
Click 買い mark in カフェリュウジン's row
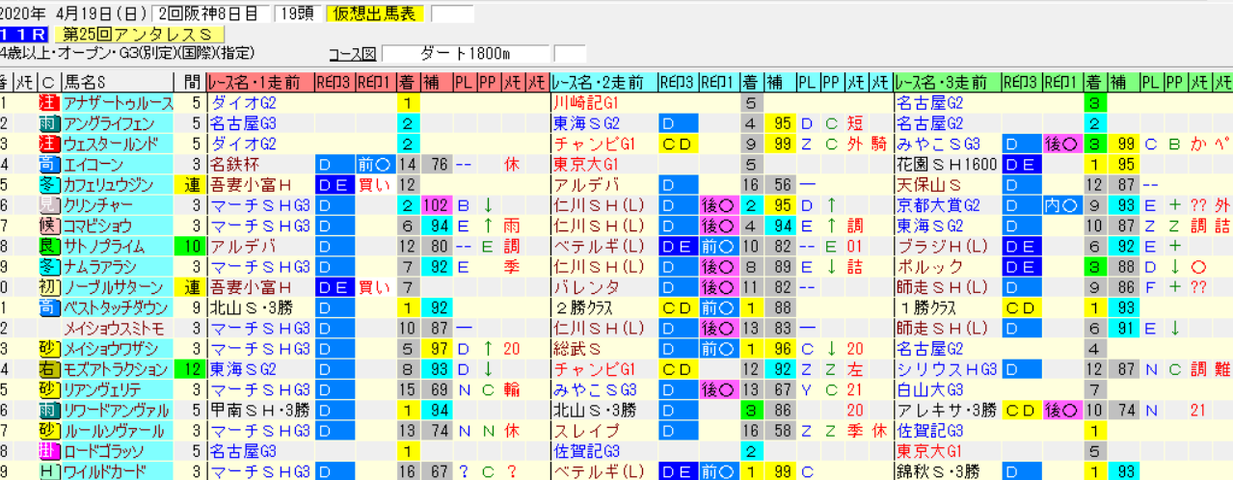(x=372, y=184)
